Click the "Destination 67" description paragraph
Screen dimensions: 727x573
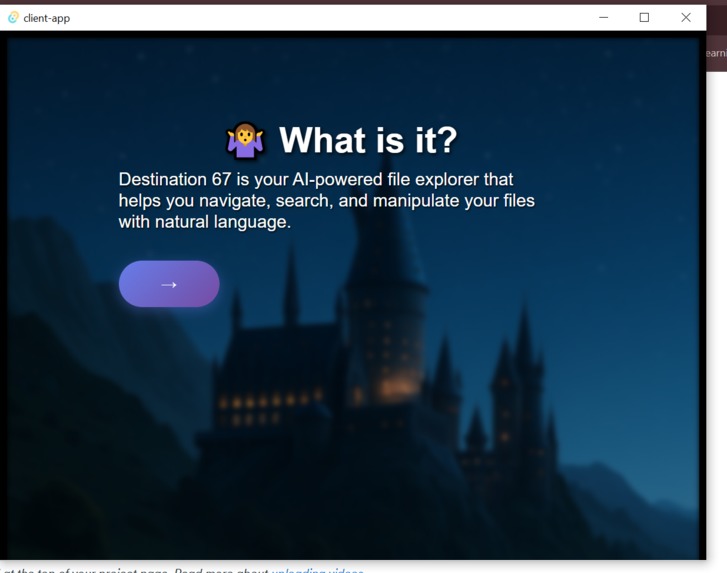coord(326,200)
